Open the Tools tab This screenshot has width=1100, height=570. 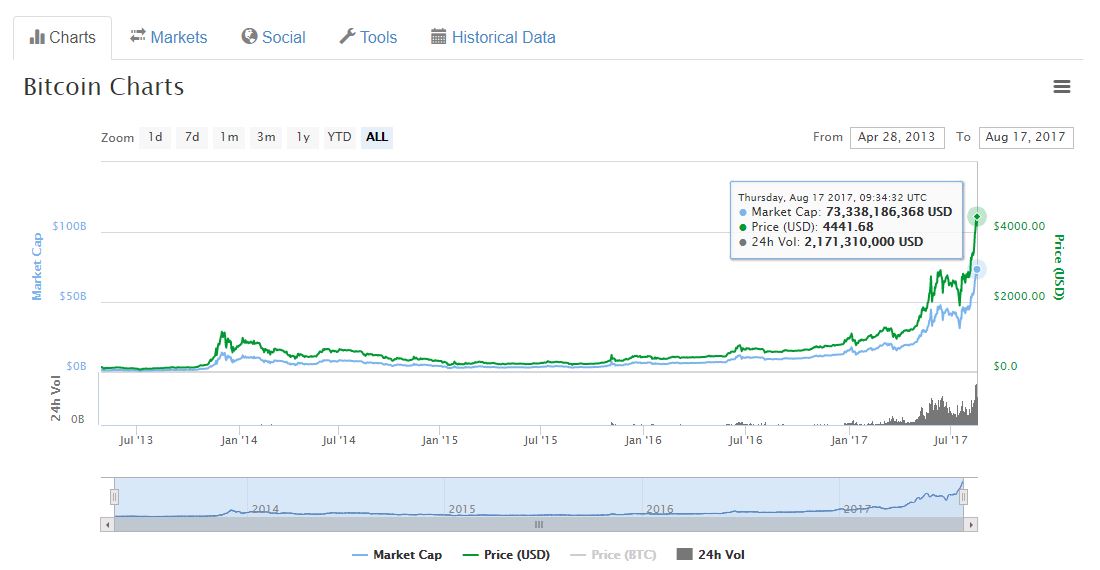click(x=368, y=37)
